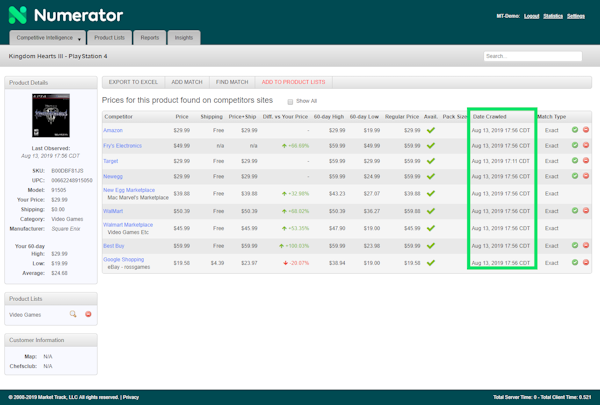Open the Reports tab
This screenshot has width=600, height=405.
pyautogui.click(x=149, y=37)
